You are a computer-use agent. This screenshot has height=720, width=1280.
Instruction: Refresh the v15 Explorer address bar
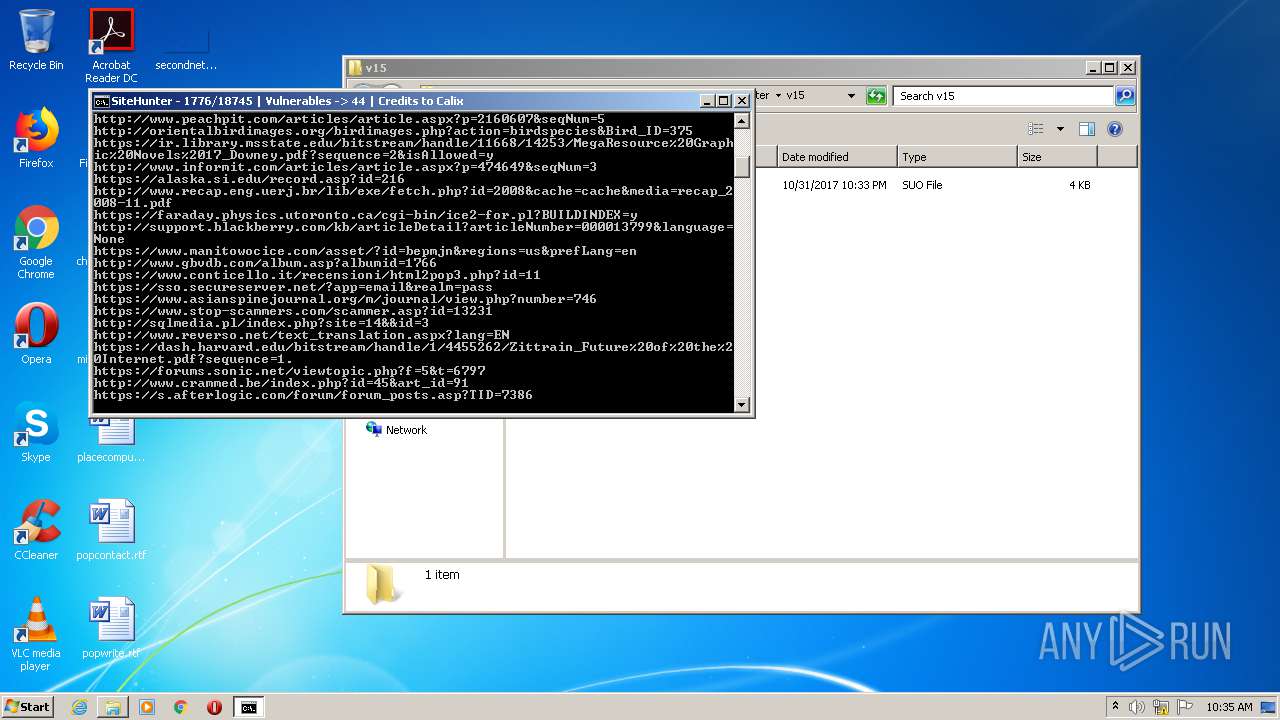click(876, 96)
